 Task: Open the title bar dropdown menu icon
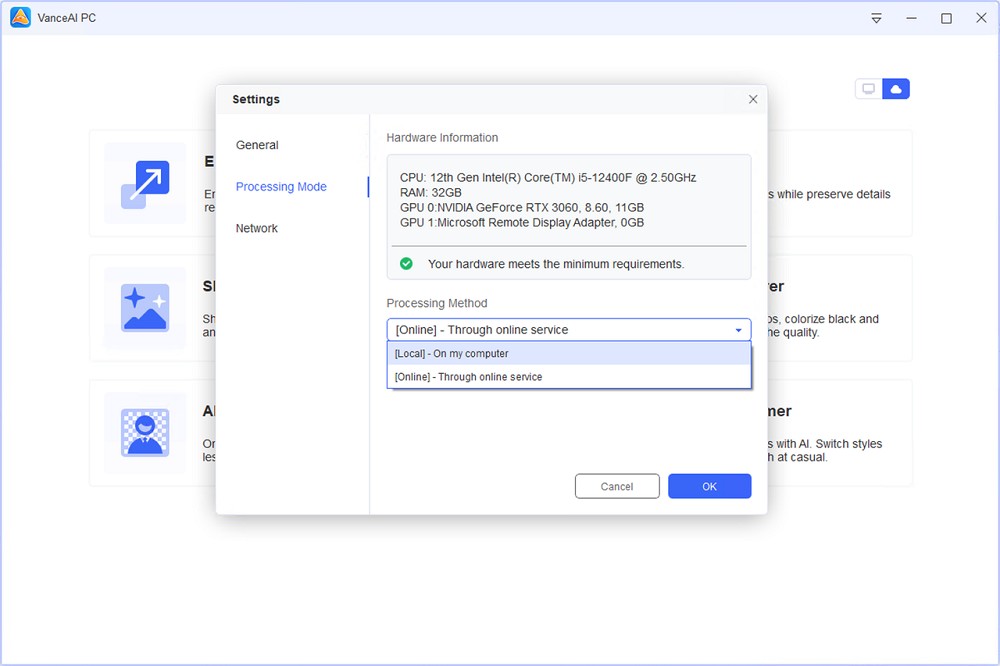(x=876, y=18)
